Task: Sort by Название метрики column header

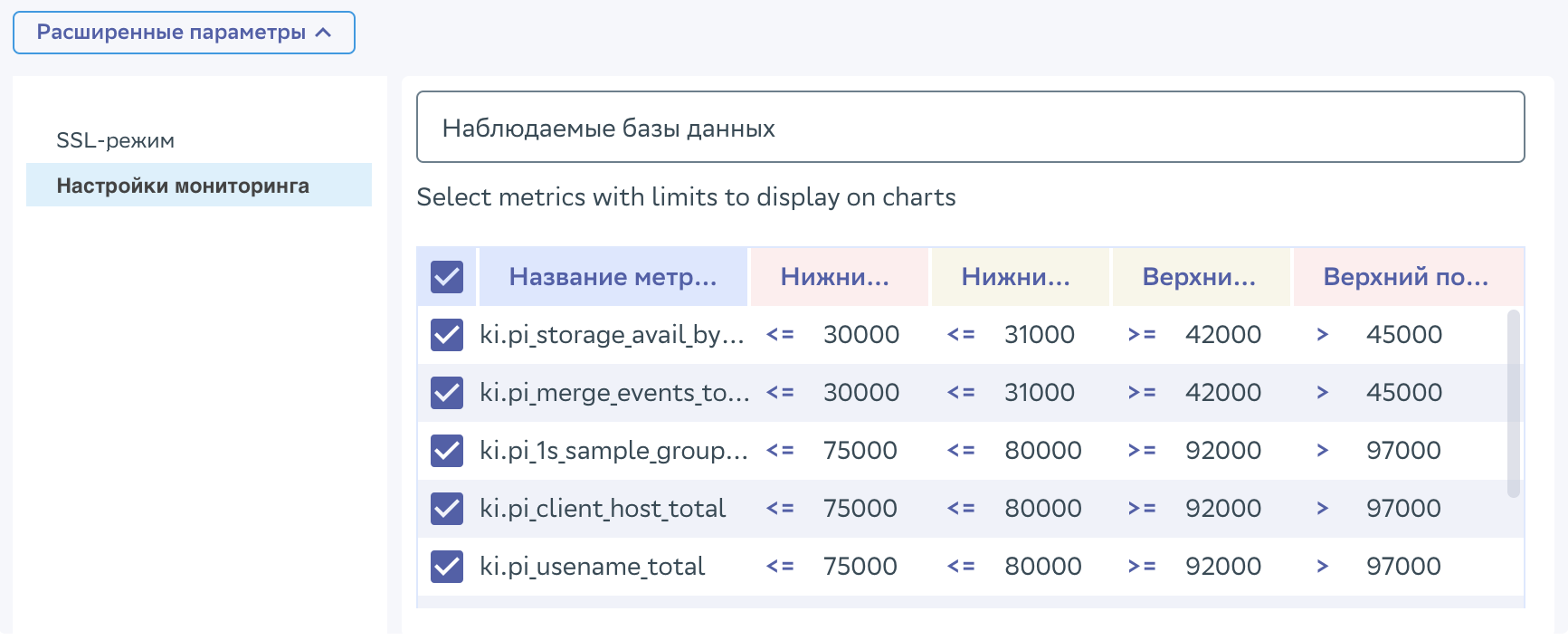Action: [613, 277]
